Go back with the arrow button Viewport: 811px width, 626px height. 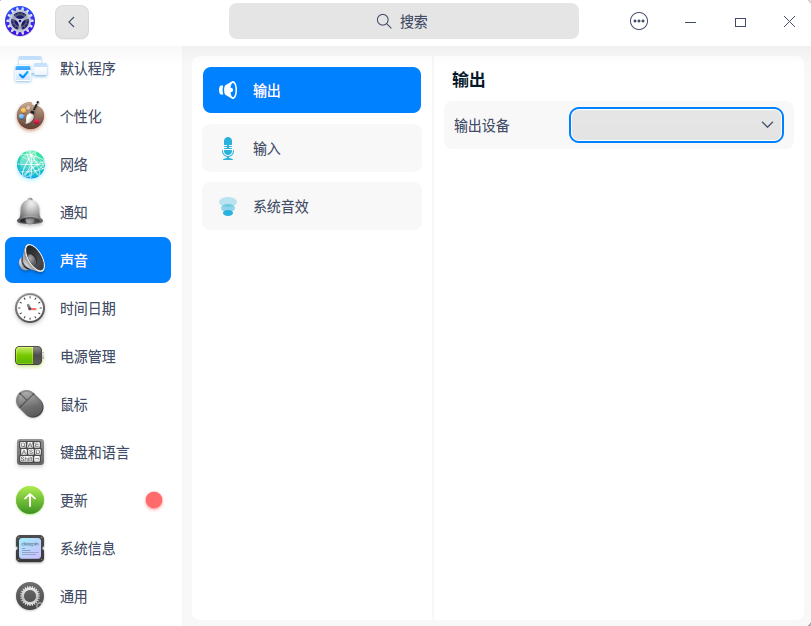72,22
